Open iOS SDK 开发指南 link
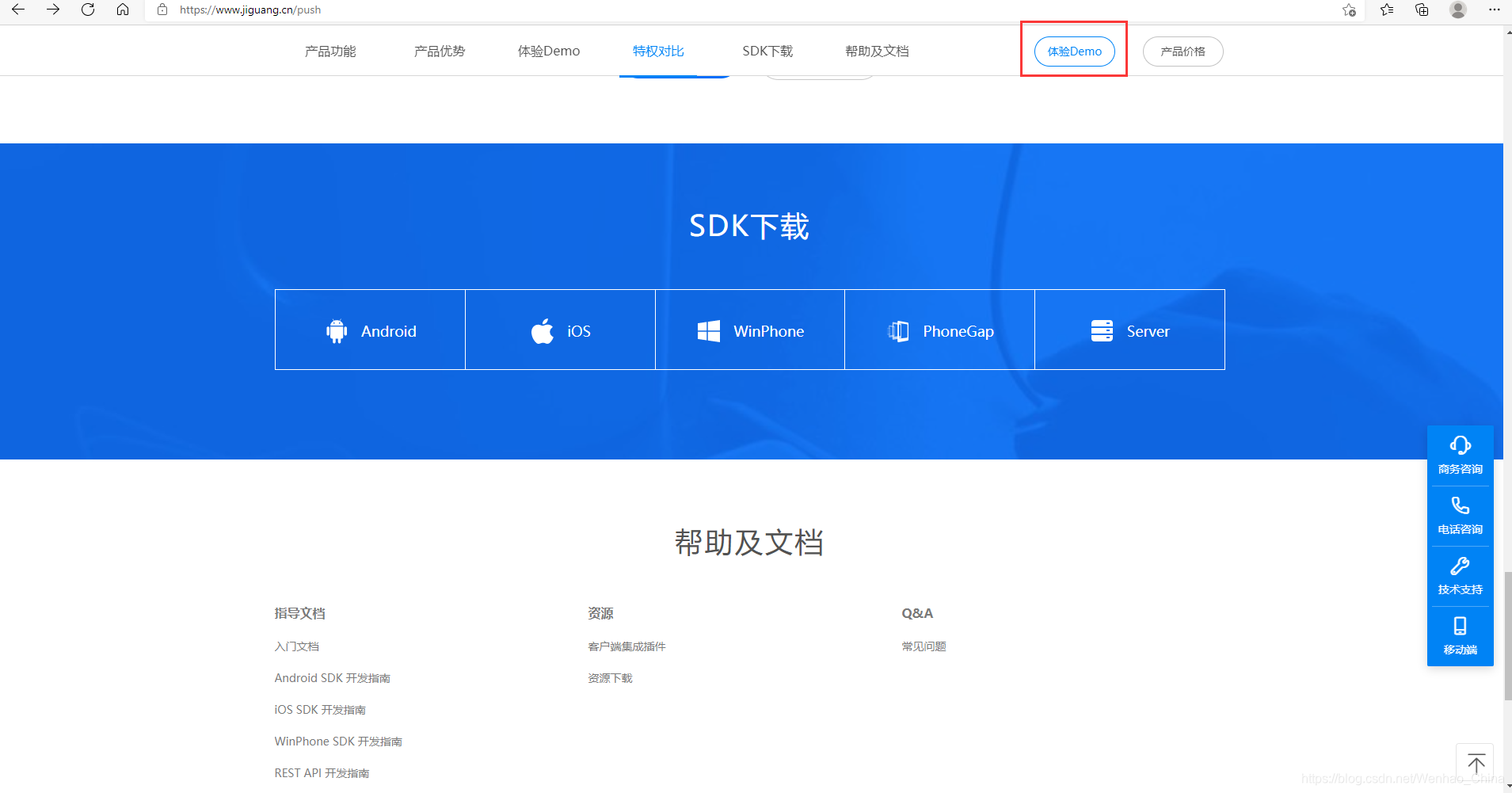 (x=320, y=710)
